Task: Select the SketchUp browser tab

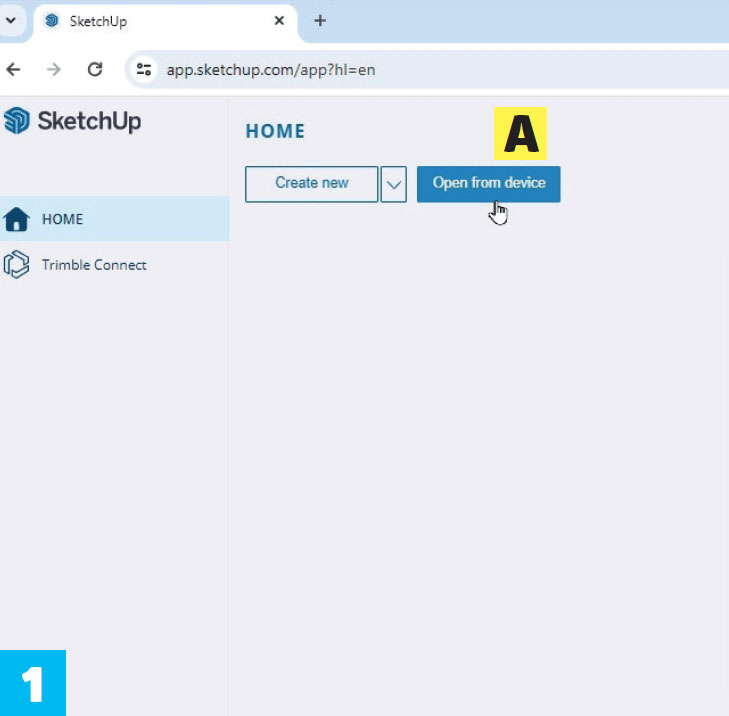Action: coord(165,22)
